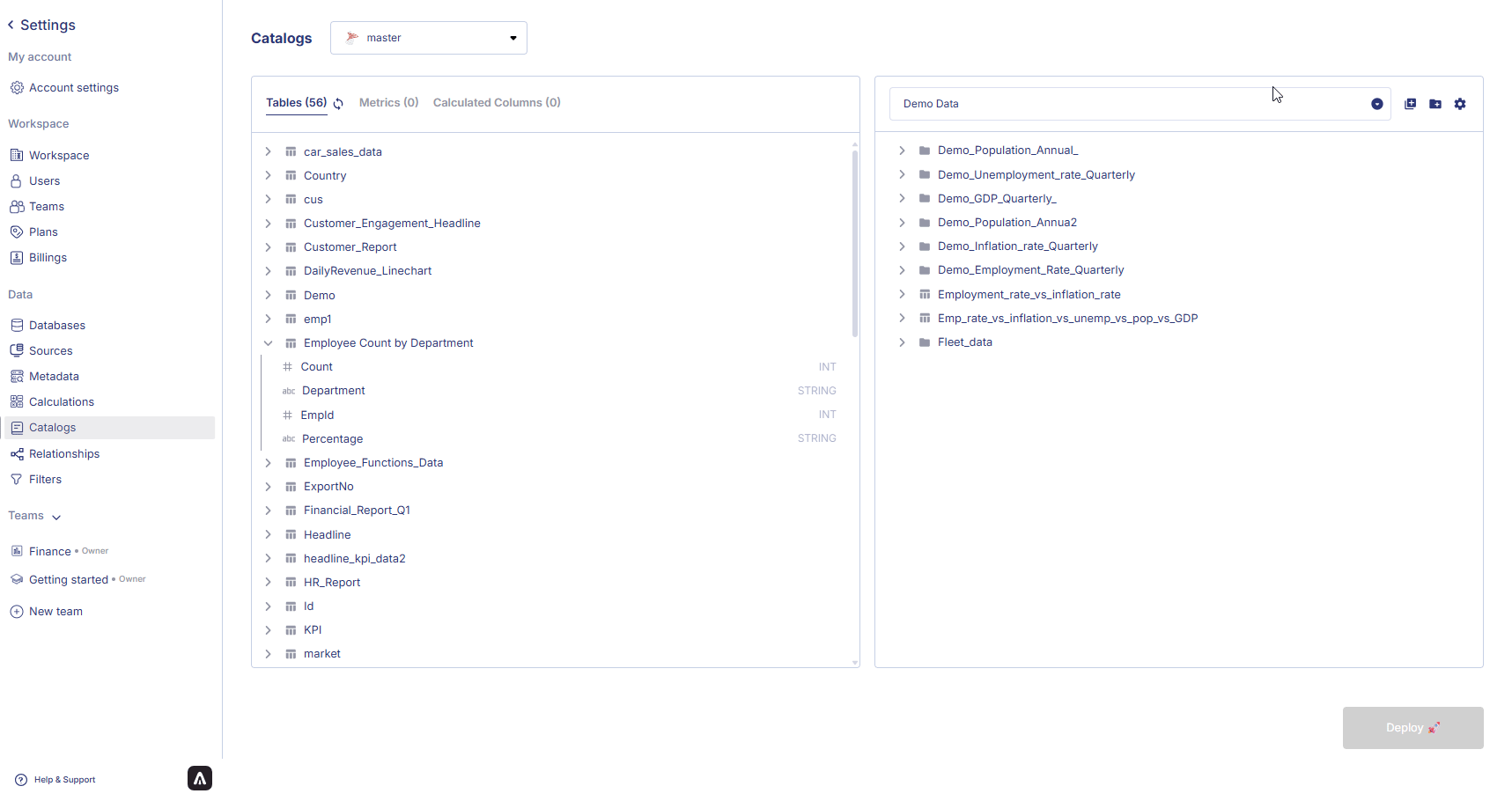The width and height of the screenshot is (1512, 801).
Task: Collapse the Teams section in sidebar
Action: [56, 517]
